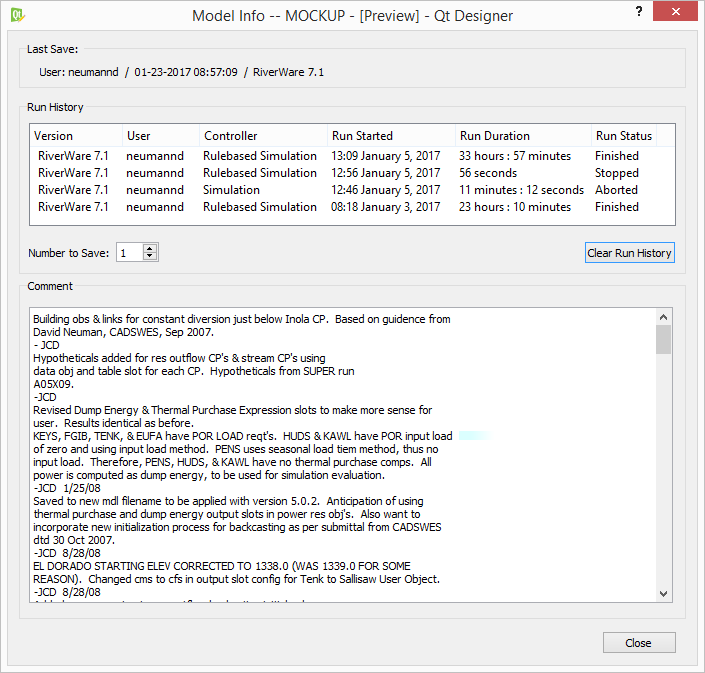This screenshot has width=705, height=673.
Task: Click the comment line 'David Neuman, CADSWES, Sep 2007.'
Action: [123, 332]
